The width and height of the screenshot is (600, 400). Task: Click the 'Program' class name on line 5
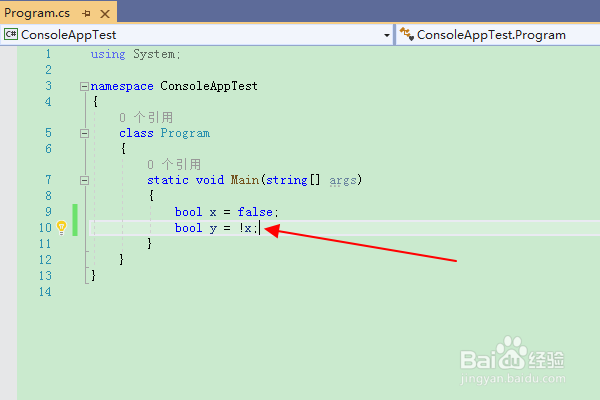pos(185,133)
